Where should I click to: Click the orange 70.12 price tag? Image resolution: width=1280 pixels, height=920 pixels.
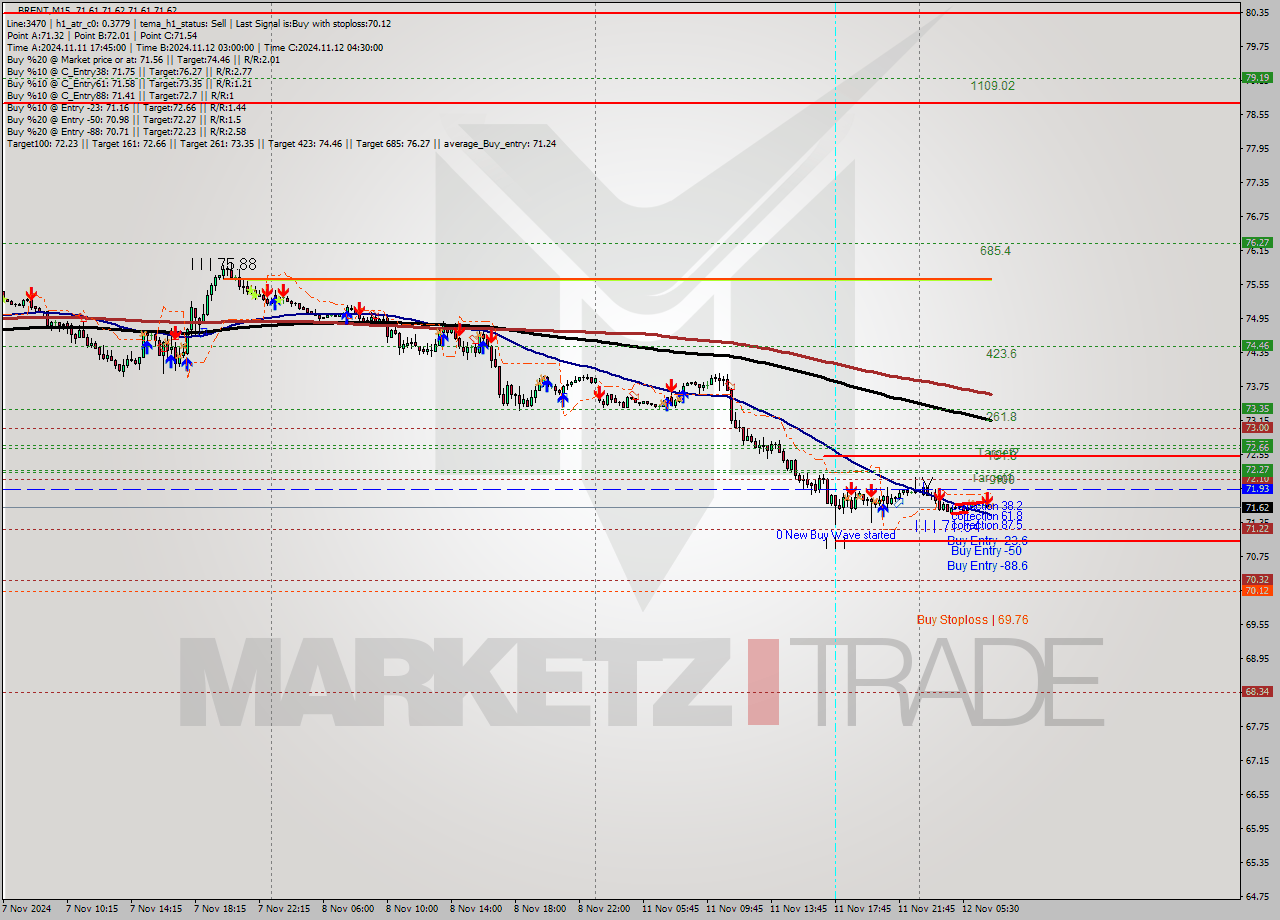click(1257, 590)
